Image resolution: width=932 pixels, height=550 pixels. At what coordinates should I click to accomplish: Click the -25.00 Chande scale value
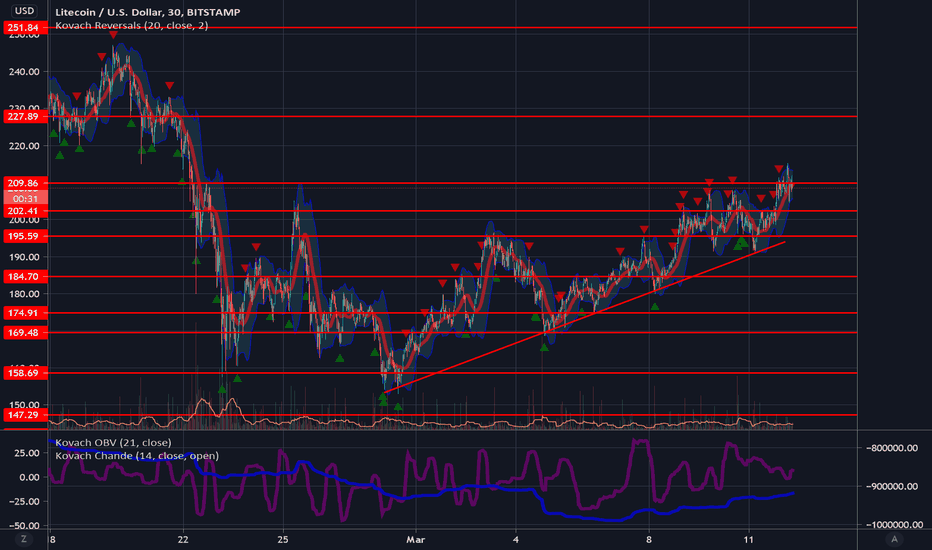[26, 501]
